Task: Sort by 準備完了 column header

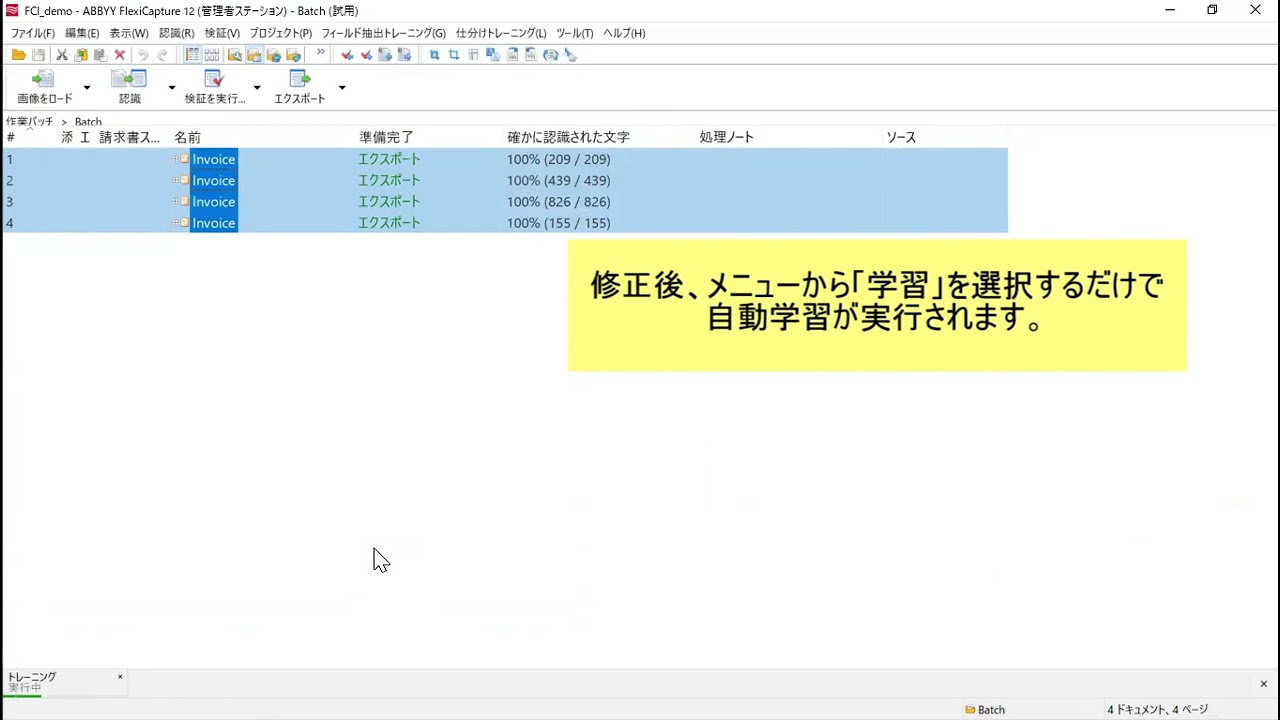Action: 386,137
